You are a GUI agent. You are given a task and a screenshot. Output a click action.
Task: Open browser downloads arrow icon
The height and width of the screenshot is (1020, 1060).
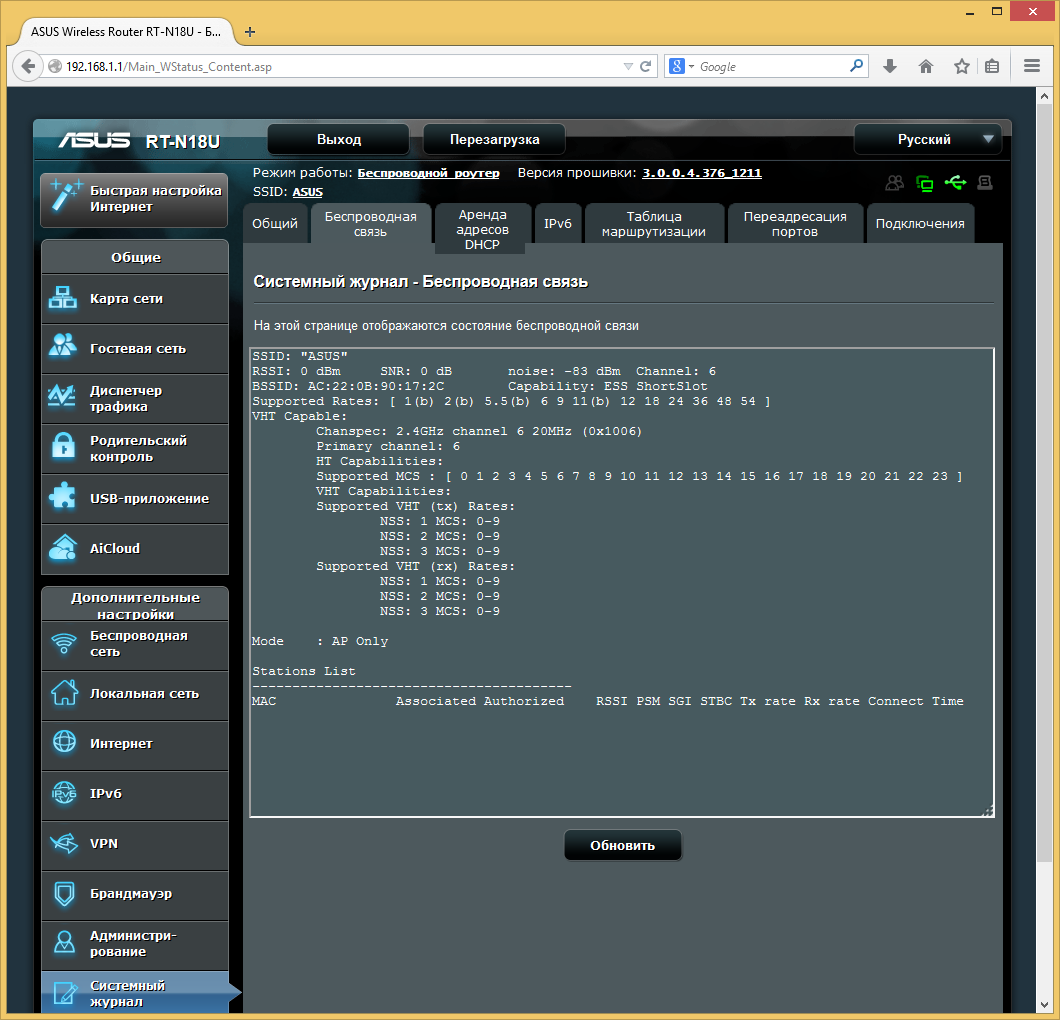[x=890, y=66]
